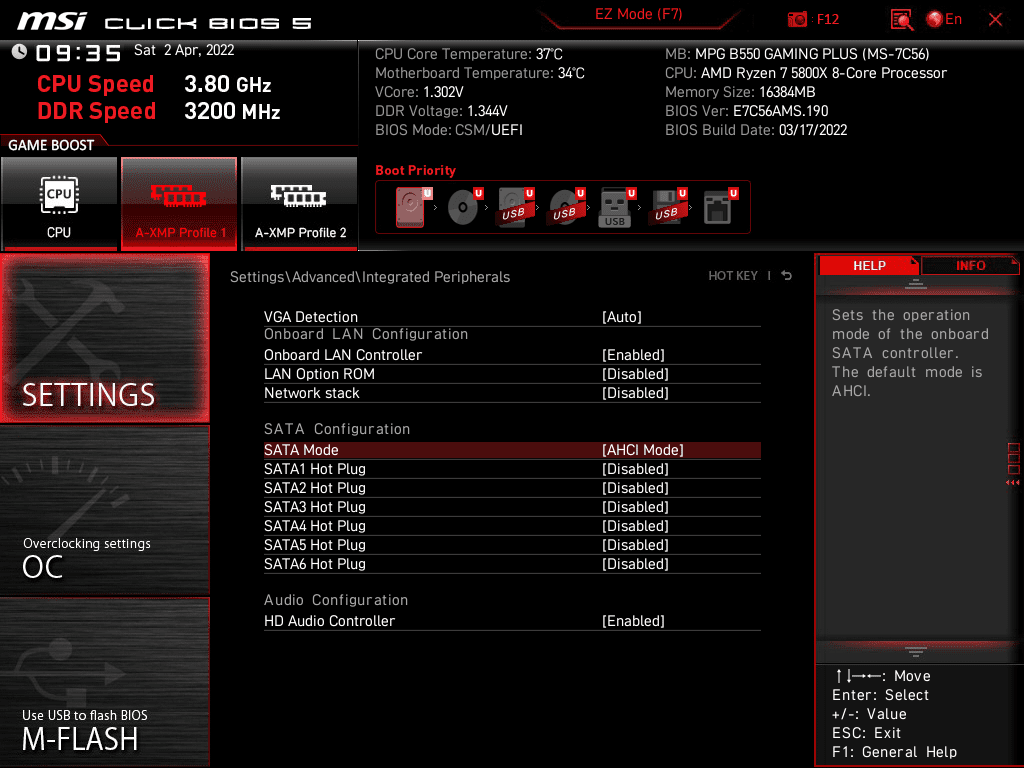This screenshot has width=1024, height=768.
Task: Open the BIOS search magnifier icon
Action: click(x=901, y=20)
